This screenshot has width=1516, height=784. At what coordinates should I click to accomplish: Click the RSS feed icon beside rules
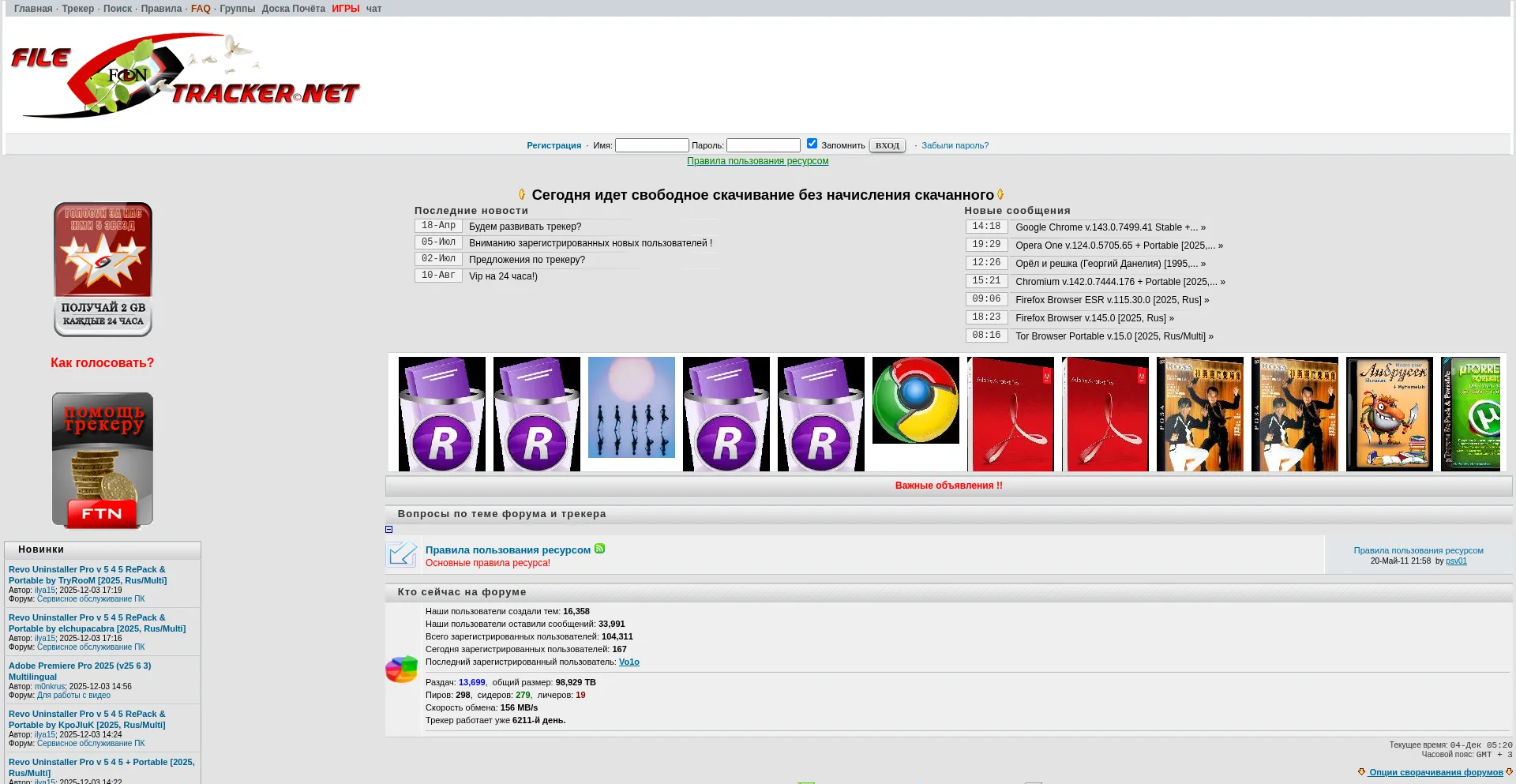tap(600, 549)
